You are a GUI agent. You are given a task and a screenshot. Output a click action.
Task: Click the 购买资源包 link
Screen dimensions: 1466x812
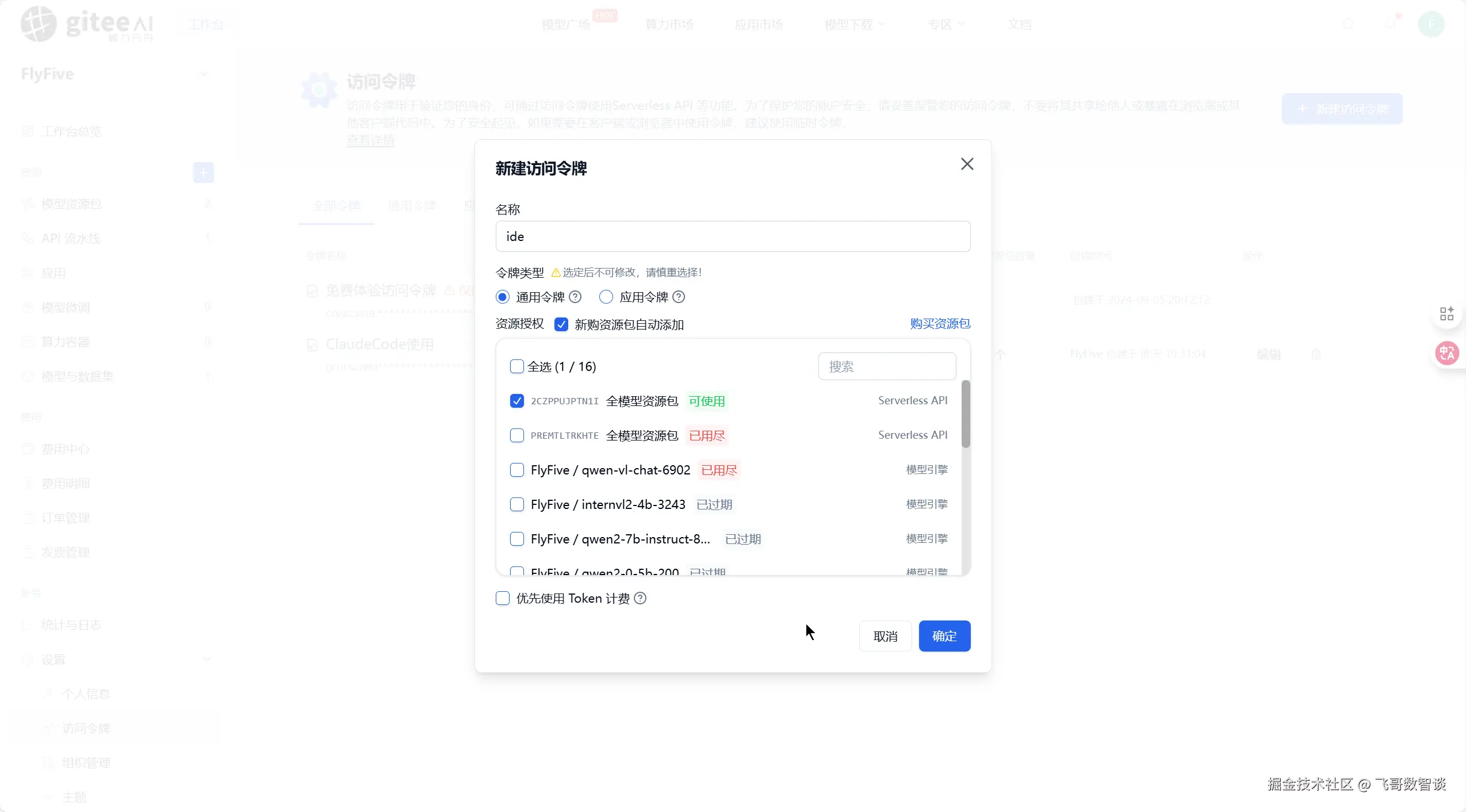(x=940, y=324)
